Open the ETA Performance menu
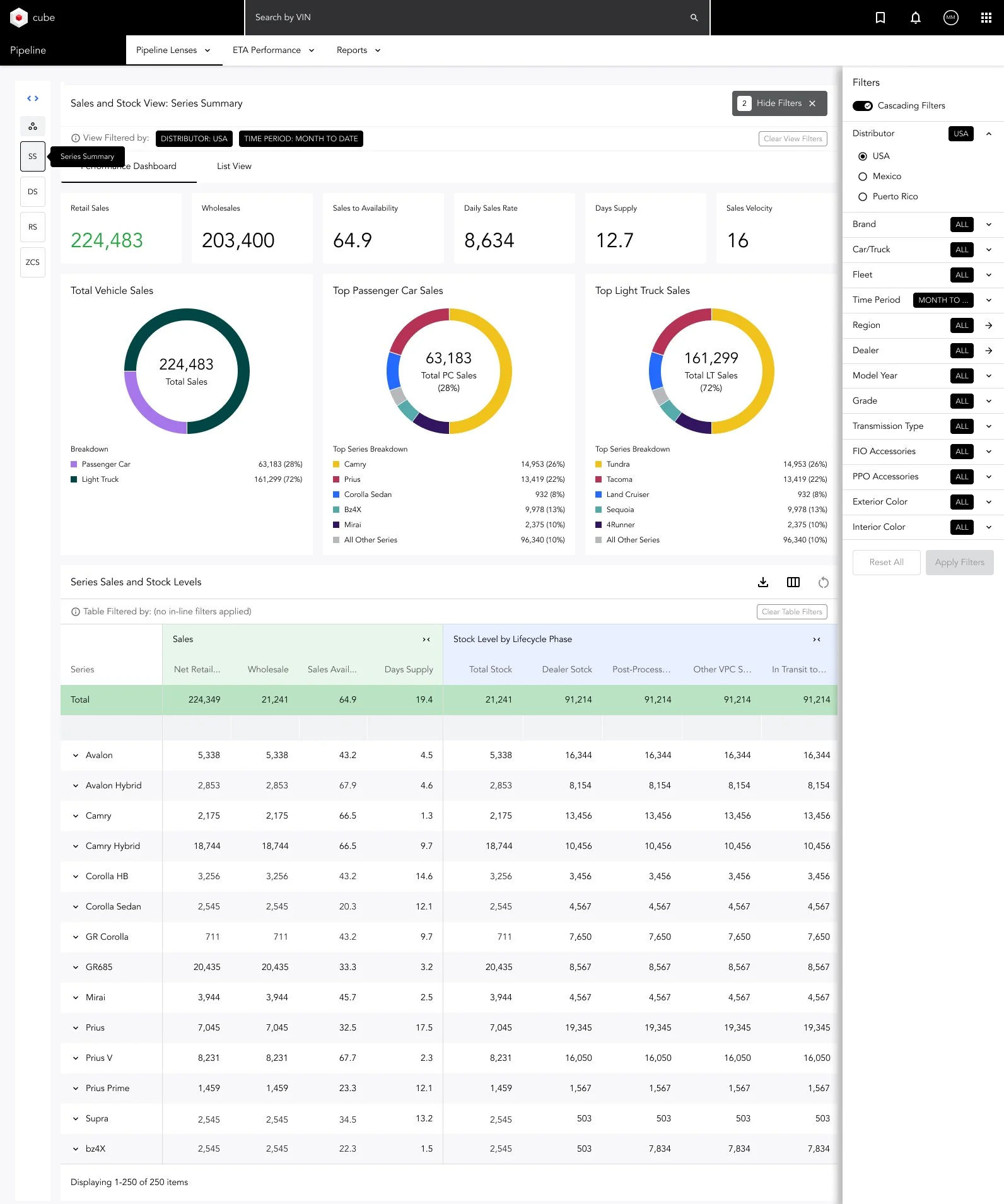Viewport: 1004px width, 1204px height. tap(273, 50)
